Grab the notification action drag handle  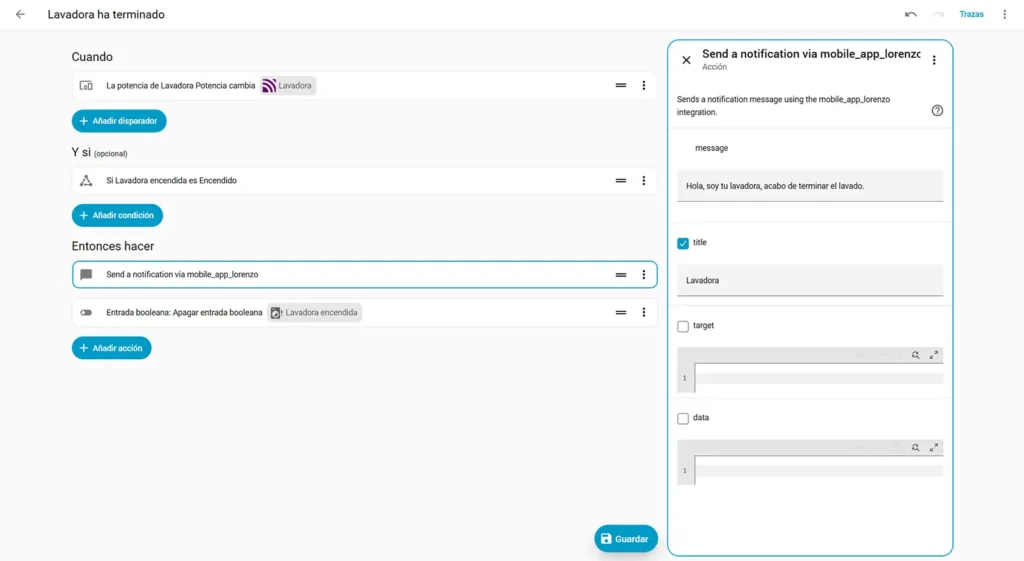point(620,275)
